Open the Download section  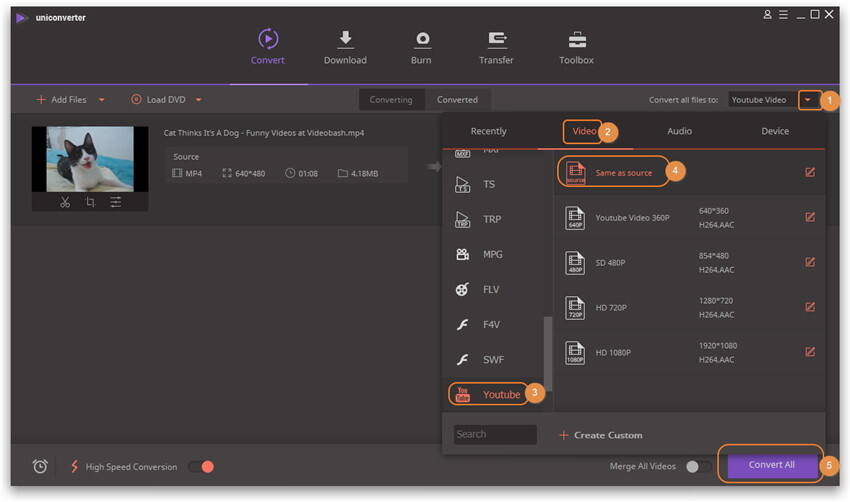click(345, 47)
